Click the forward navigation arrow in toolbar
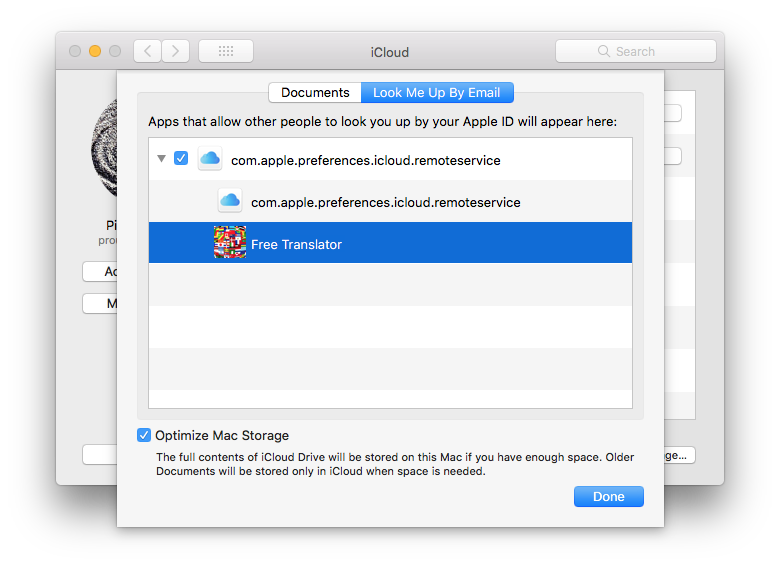The width and height of the screenshot is (780, 565). (x=175, y=51)
